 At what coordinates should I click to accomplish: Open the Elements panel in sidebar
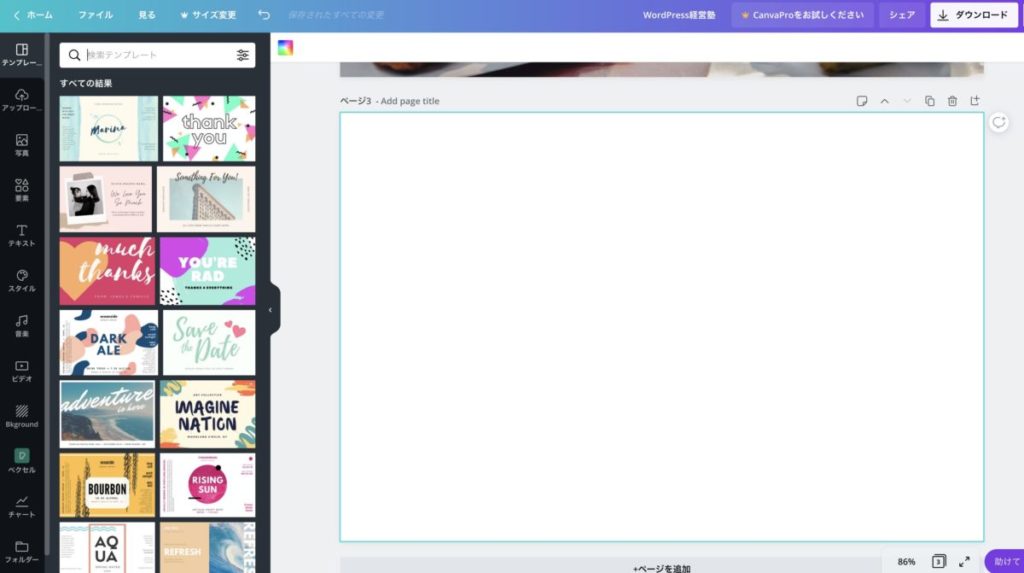[x=22, y=190]
